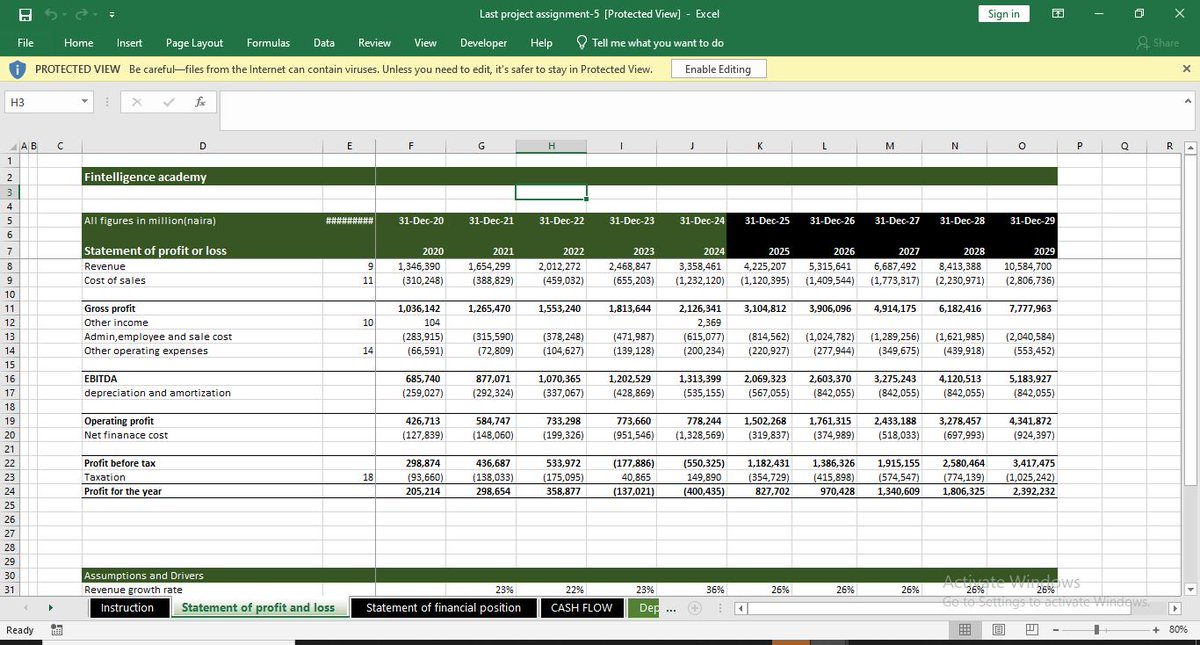The width and height of the screenshot is (1200, 645).
Task: Click Enable Editing button
Action: (x=718, y=69)
